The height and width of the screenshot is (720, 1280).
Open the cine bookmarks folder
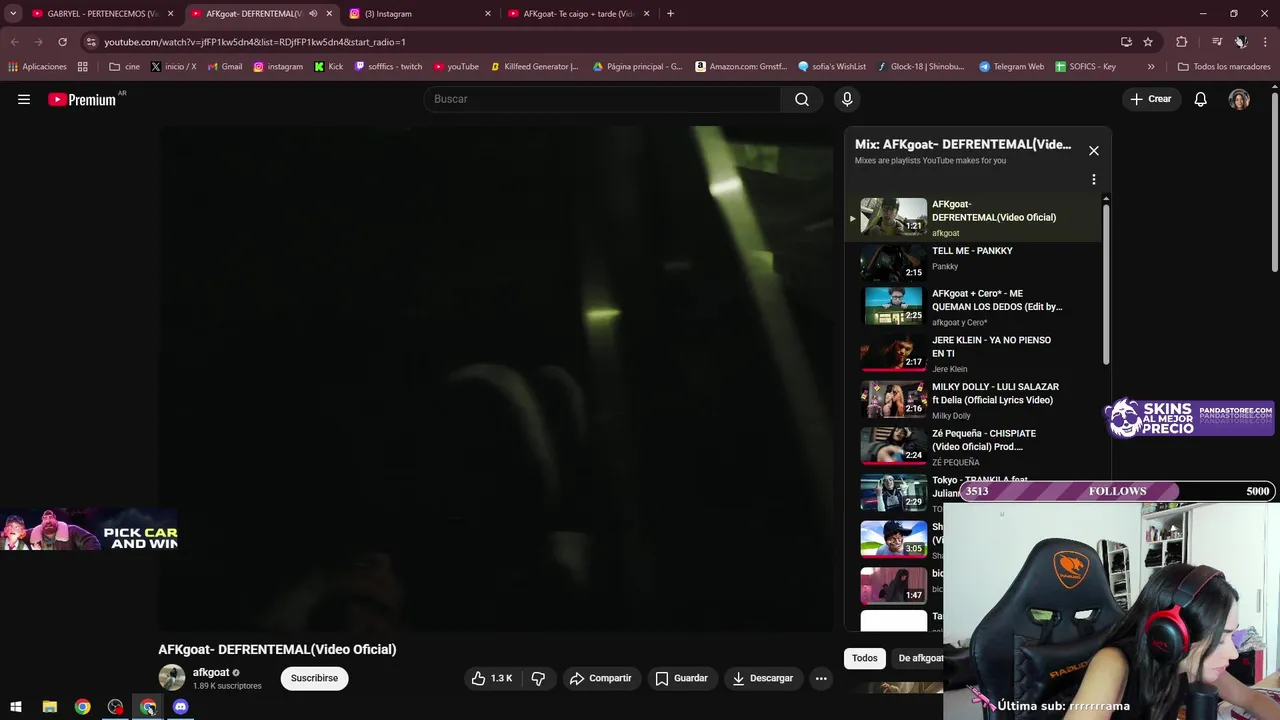point(124,67)
